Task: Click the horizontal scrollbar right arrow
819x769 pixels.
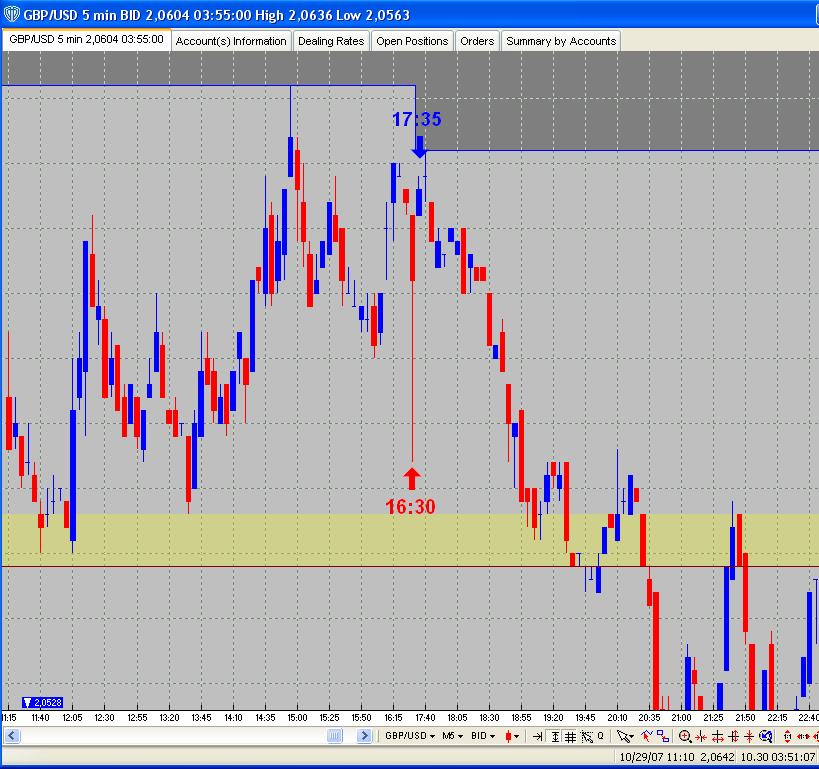Action: click(x=363, y=736)
